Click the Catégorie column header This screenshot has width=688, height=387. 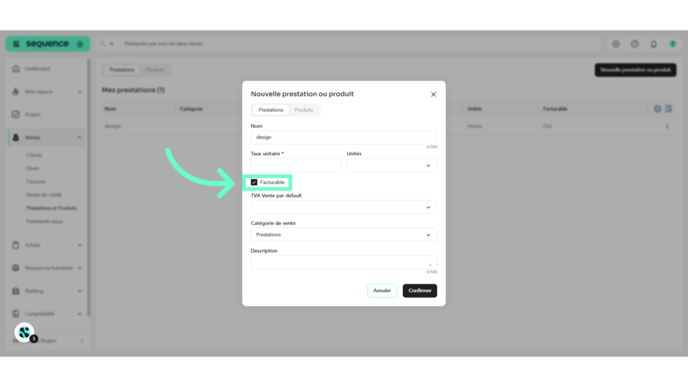[x=191, y=109]
